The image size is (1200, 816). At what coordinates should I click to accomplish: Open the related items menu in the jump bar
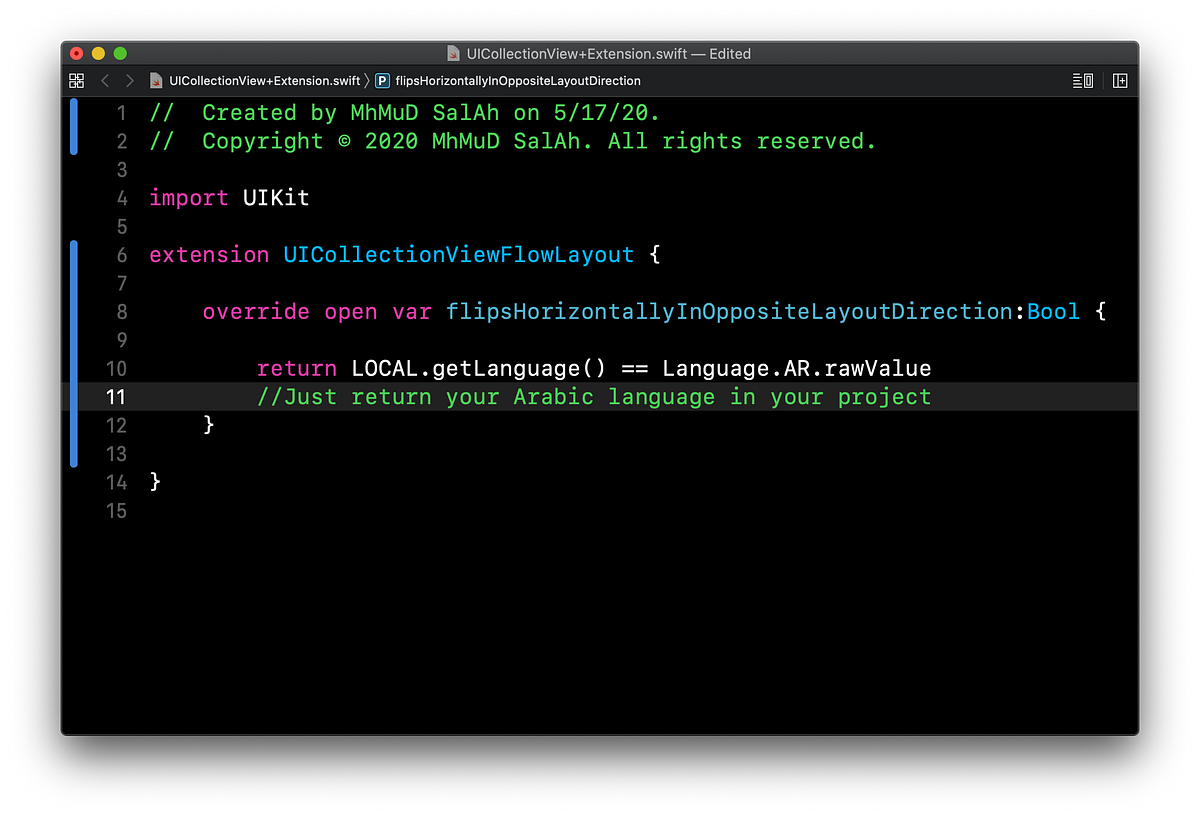pyautogui.click(x=76, y=81)
